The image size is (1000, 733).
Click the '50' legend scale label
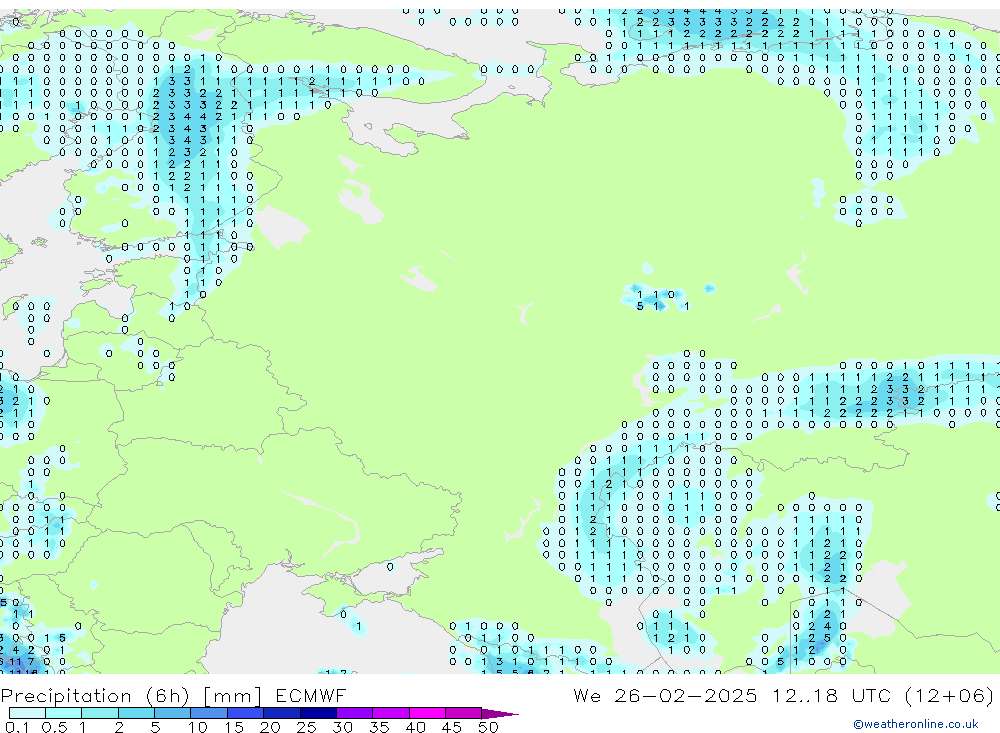[489, 727]
